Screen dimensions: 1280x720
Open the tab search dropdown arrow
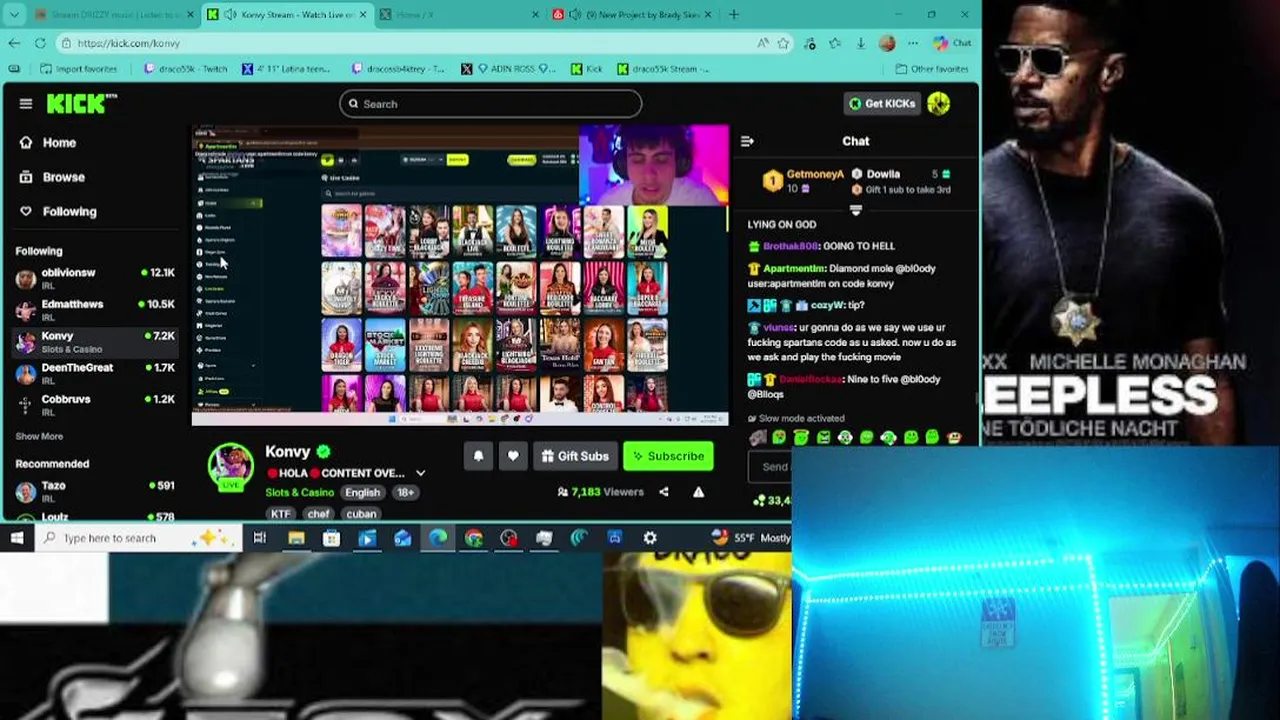[x=14, y=14]
